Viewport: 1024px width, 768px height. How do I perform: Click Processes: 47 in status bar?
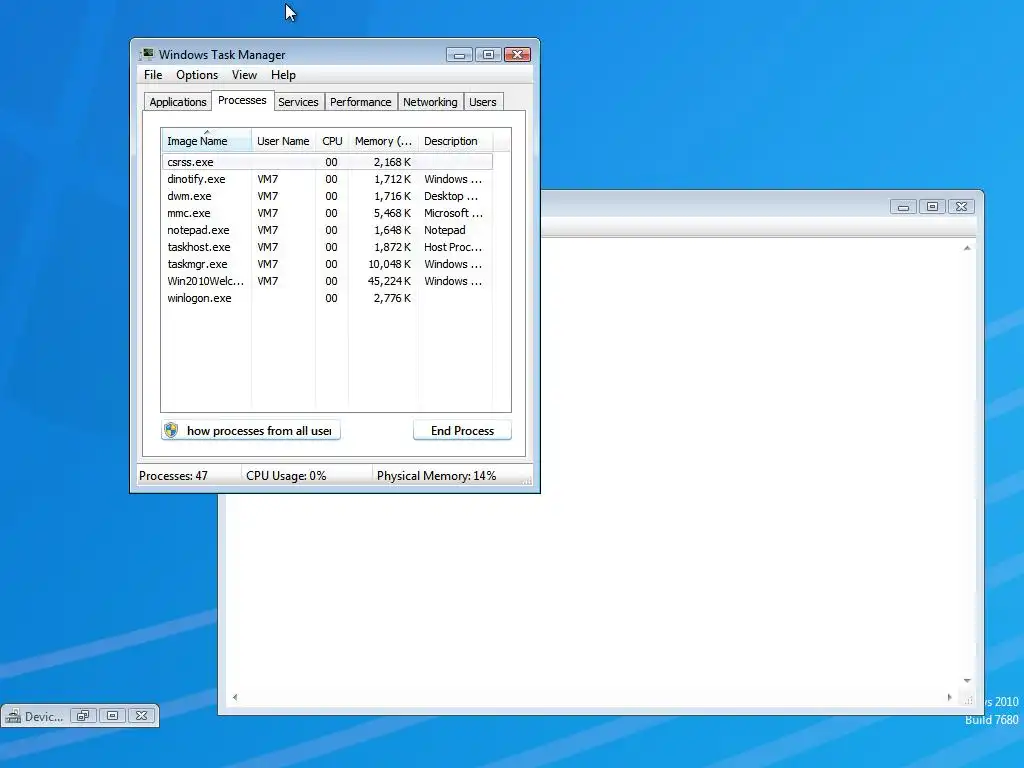[173, 475]
